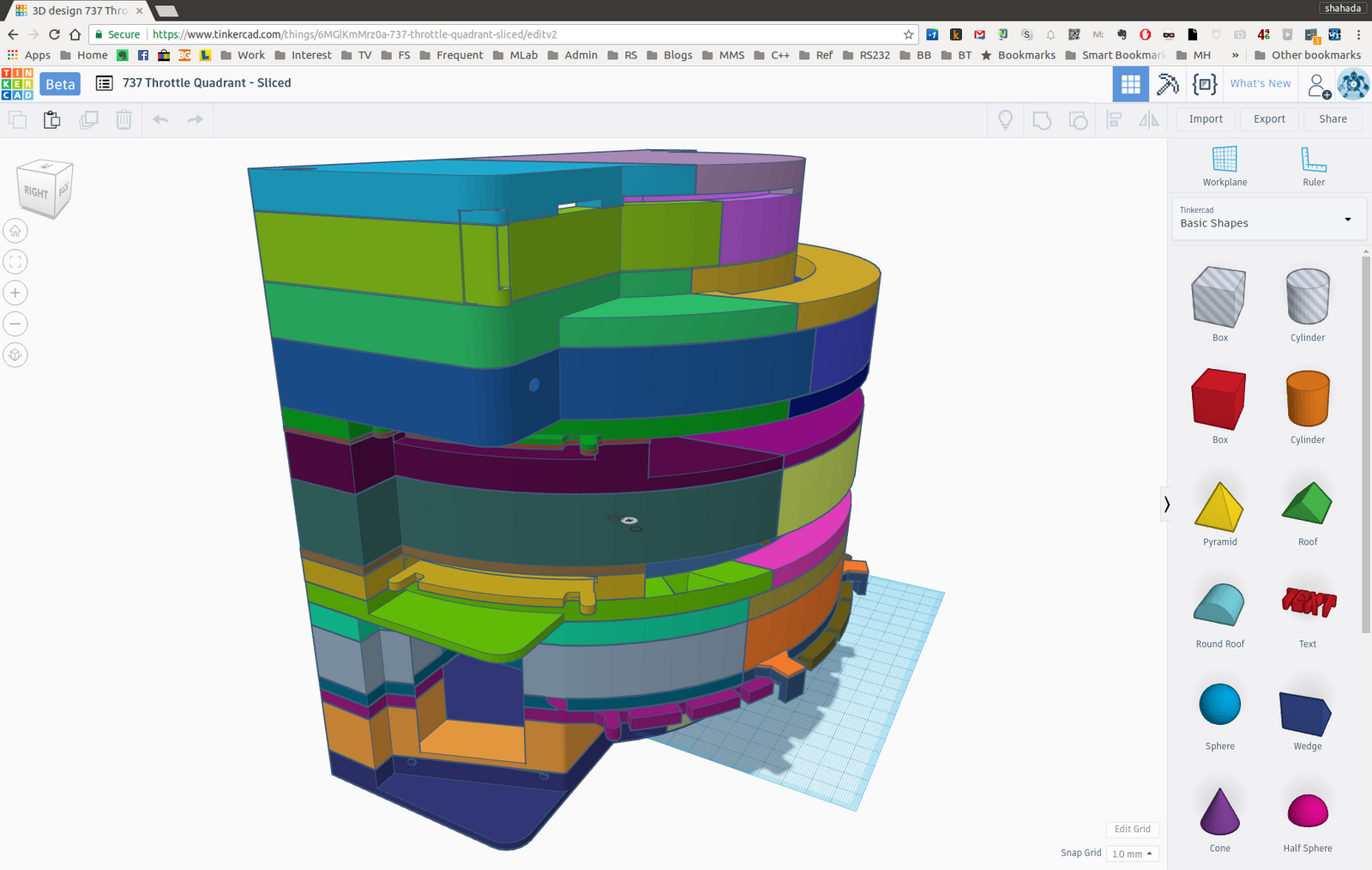Zoom in using the plus icon
The image size is (1372, 870).
[15, 293]
